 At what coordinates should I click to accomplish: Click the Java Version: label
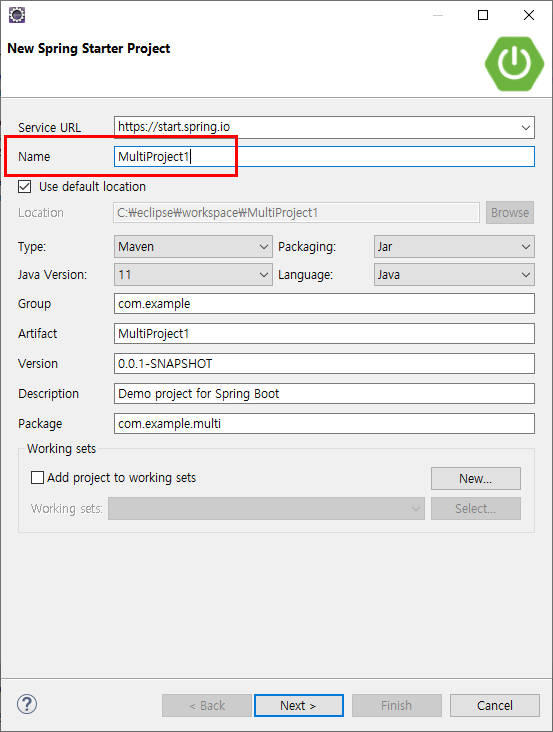pos(52,274)
